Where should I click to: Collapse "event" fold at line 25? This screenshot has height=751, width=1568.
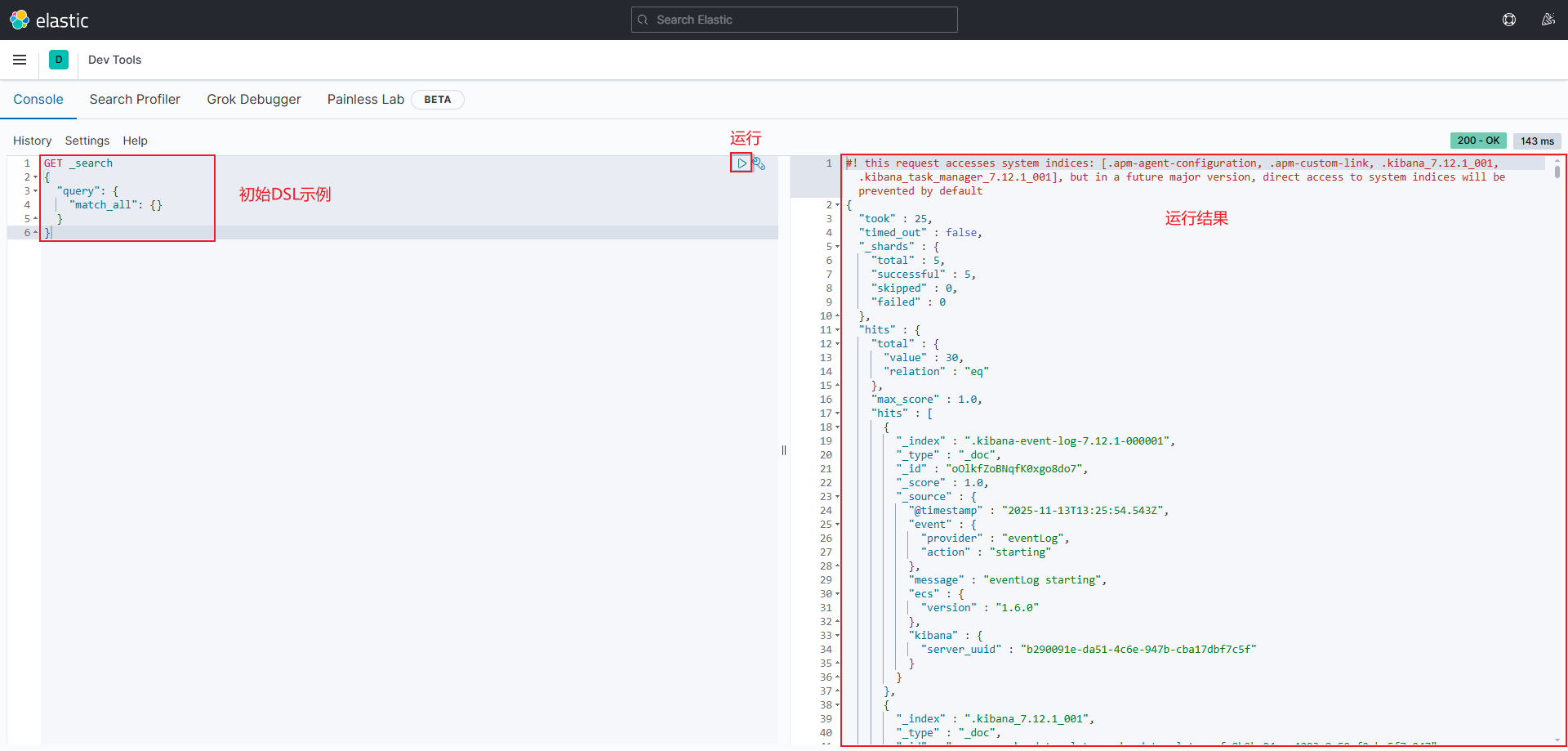(838, 525)
